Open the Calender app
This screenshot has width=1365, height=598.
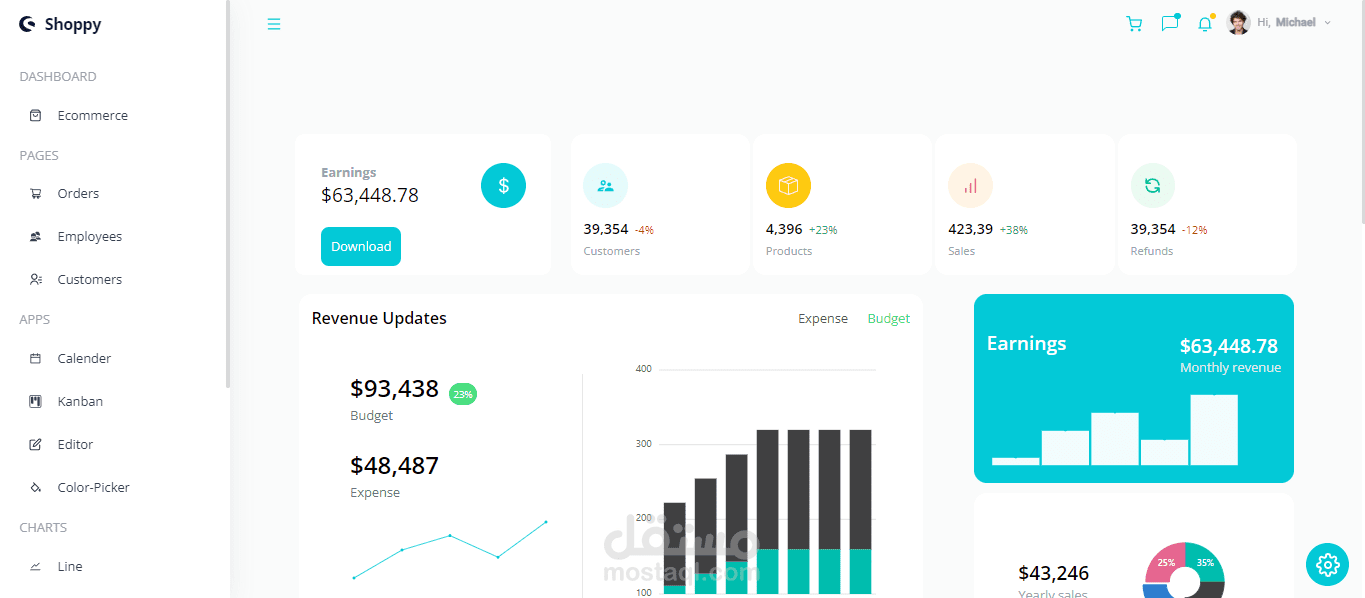tap(84, 358)
